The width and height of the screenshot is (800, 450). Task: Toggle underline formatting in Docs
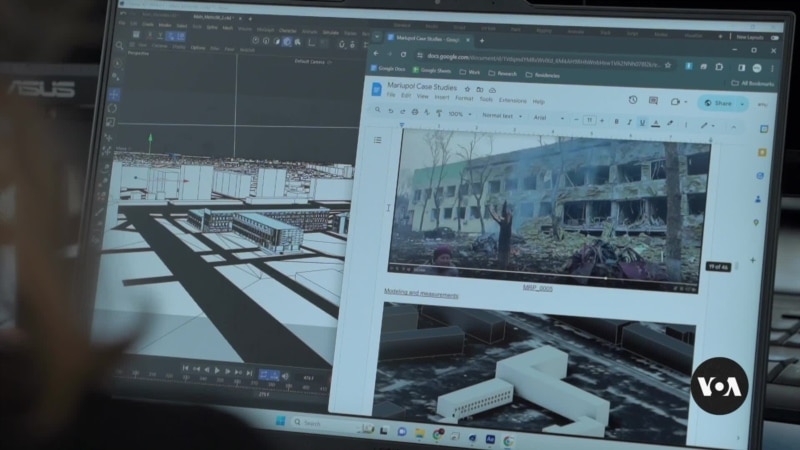[x=642, y=122]
